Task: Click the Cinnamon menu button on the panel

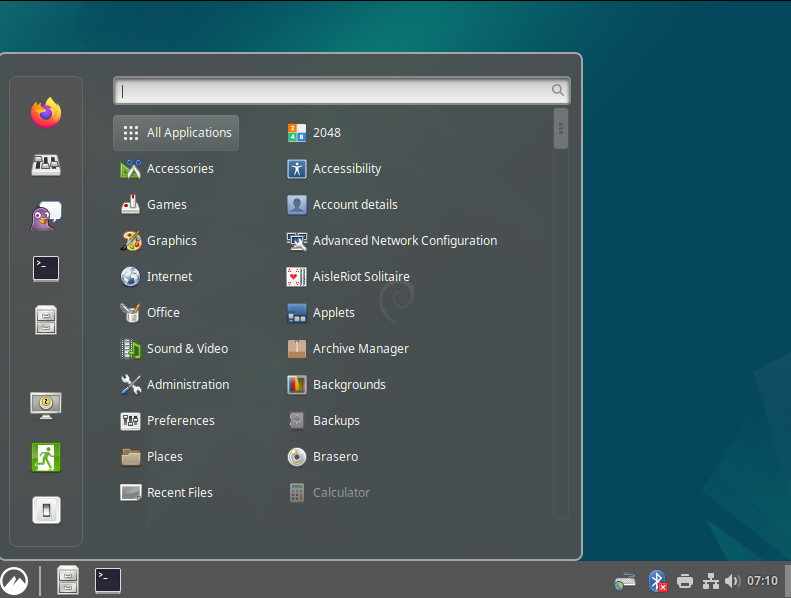Action: [14, 580]
